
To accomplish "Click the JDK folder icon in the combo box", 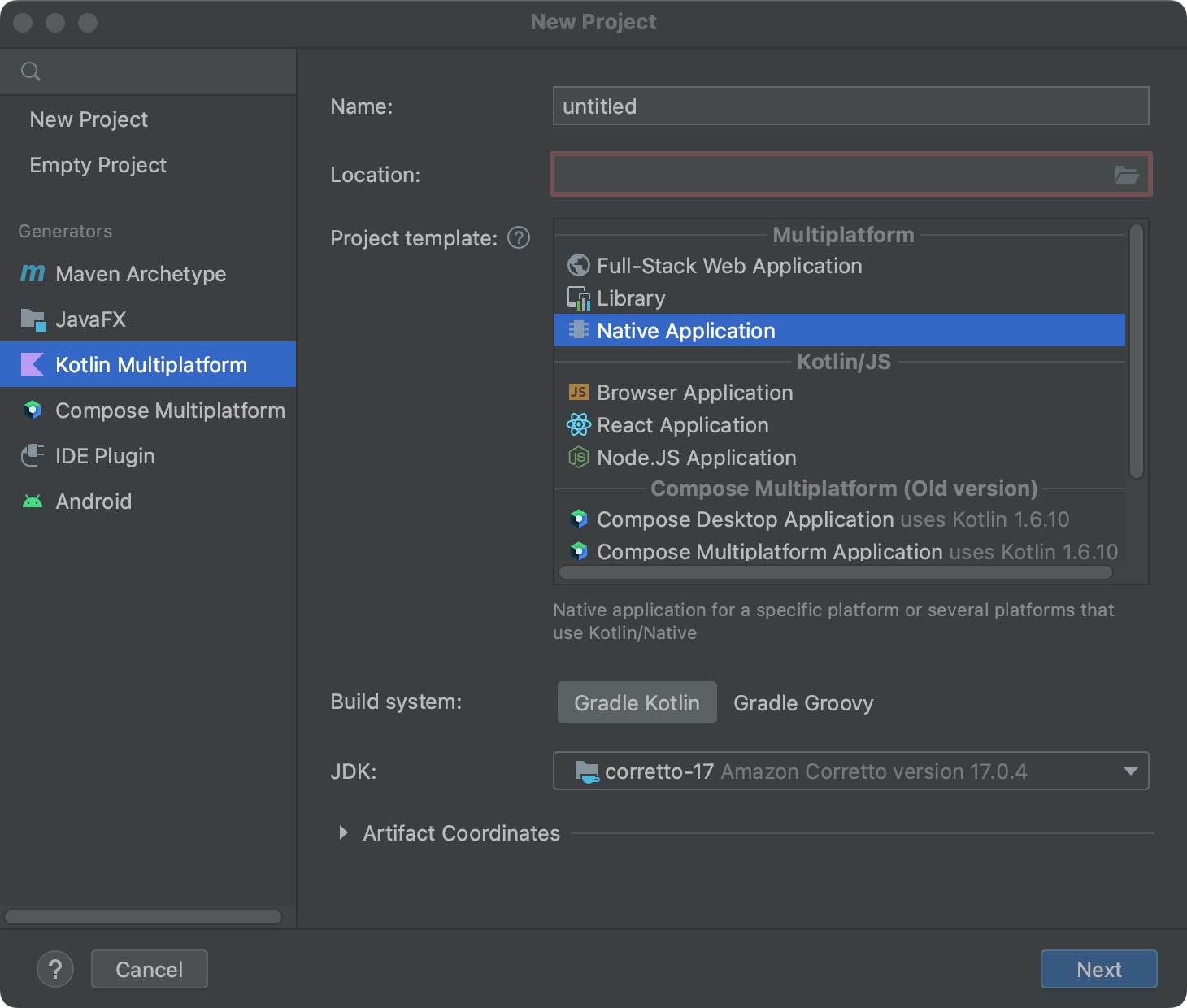I will (x=587, y=771).
